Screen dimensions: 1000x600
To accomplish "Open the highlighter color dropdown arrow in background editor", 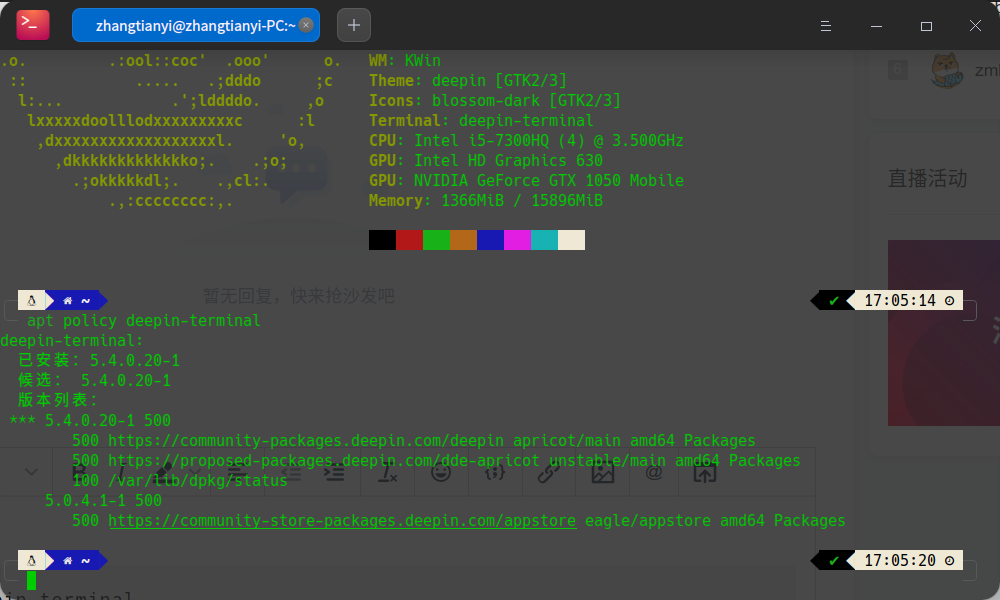I will pos(195,472).
